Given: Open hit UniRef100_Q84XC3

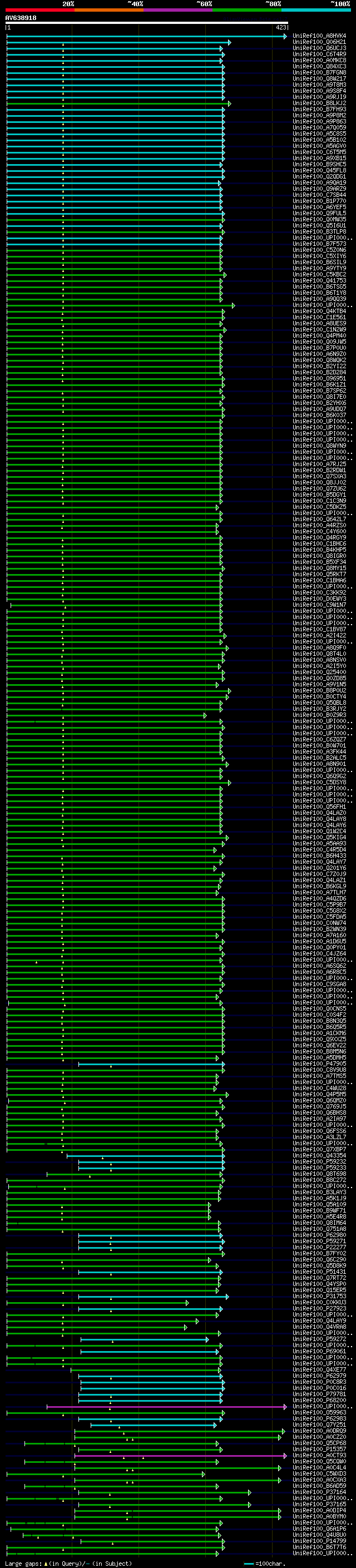Looking at the screenshot, I should (319, 66).
